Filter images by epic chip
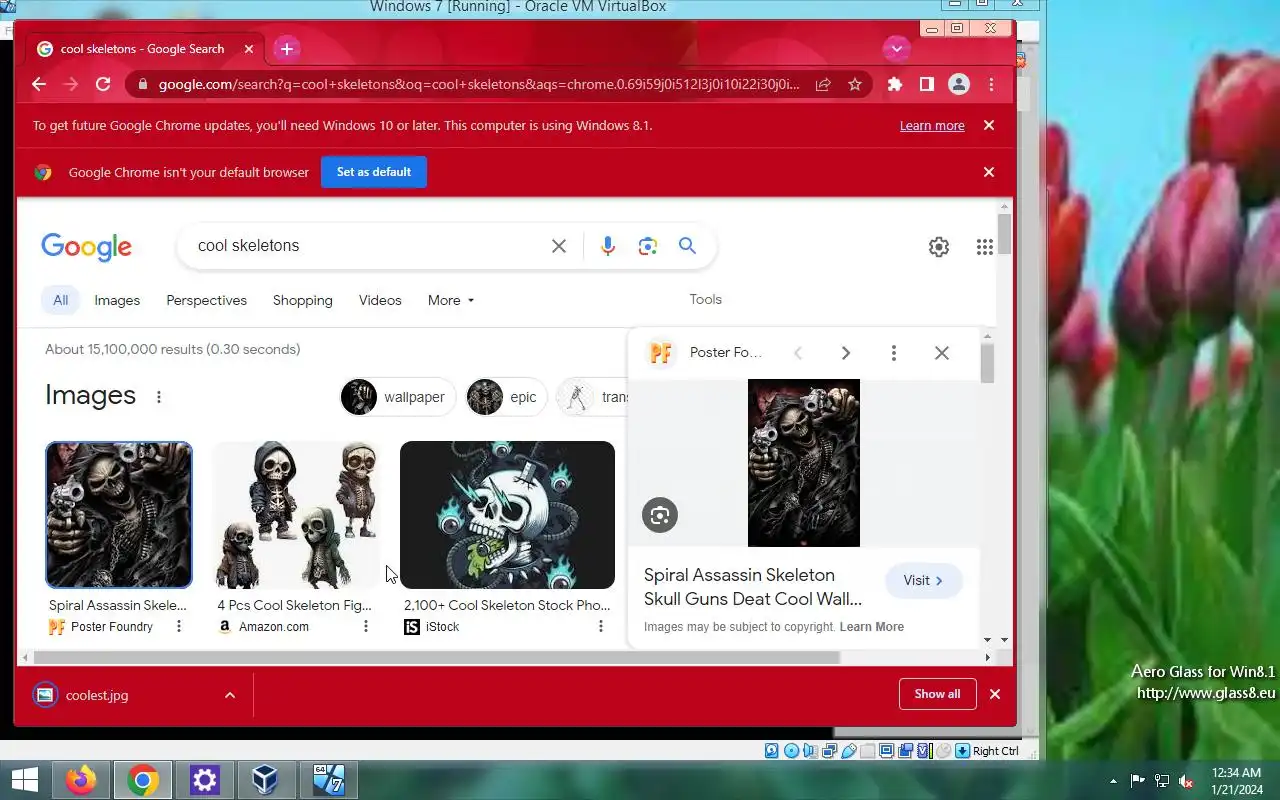The height and width of the screenshot is (800, 1280). (x=507, y=397)
